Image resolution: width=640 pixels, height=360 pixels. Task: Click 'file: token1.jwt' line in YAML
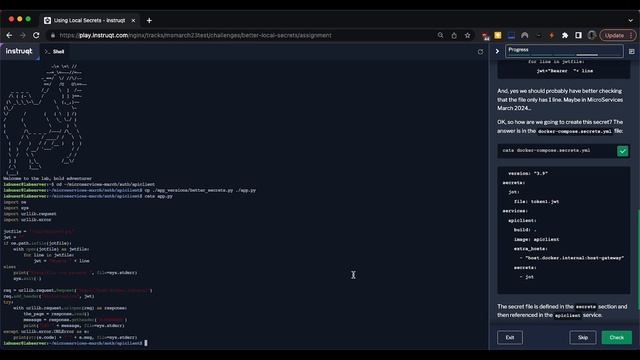[x=536, y=202]
